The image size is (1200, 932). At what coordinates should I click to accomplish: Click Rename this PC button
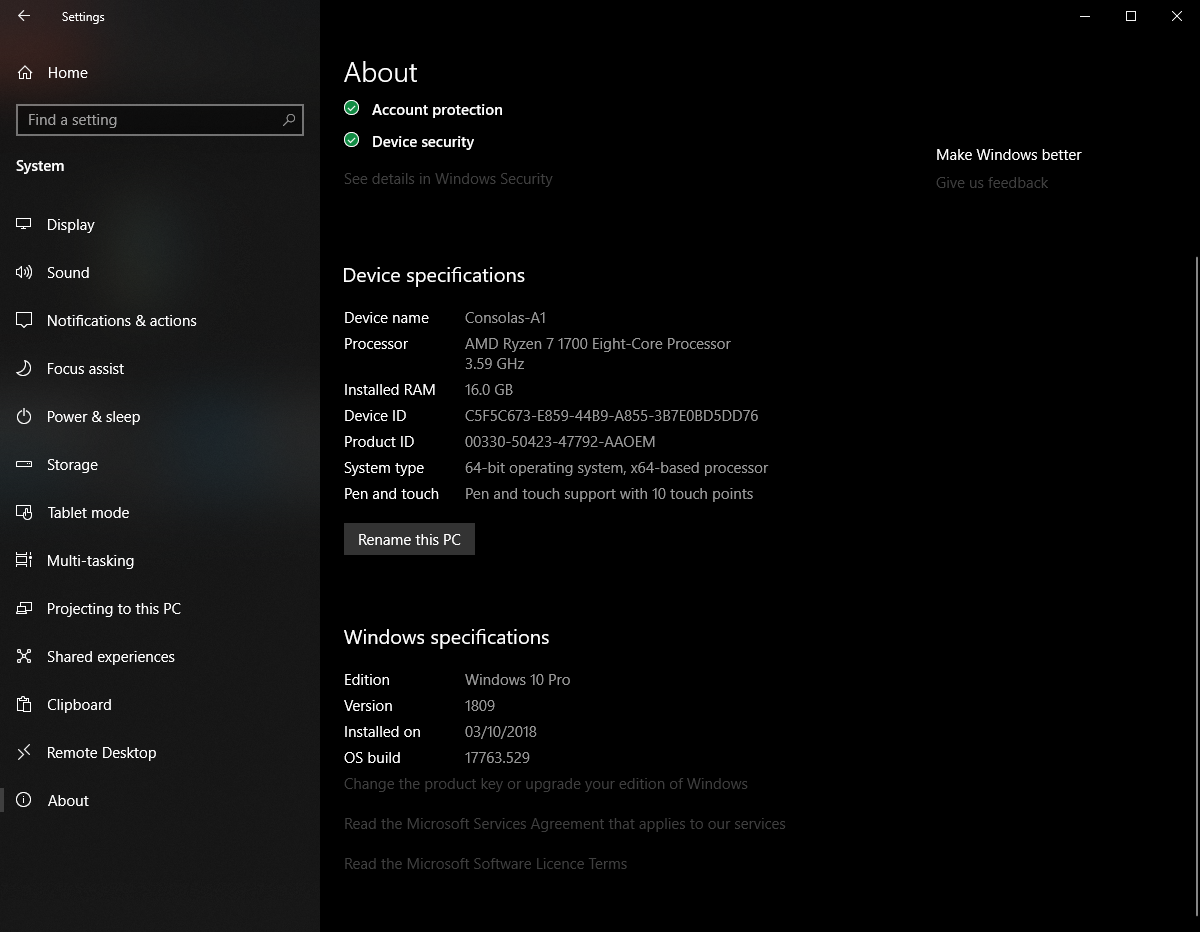[x=409, y=539]
